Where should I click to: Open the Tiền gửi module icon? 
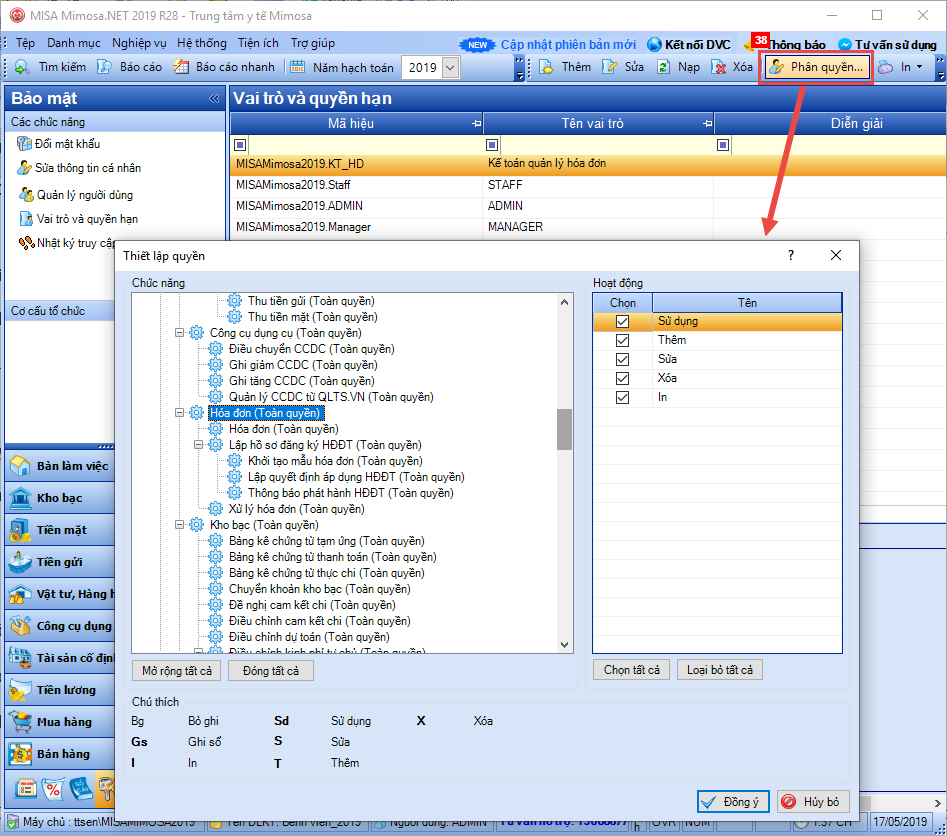(20, 562)
